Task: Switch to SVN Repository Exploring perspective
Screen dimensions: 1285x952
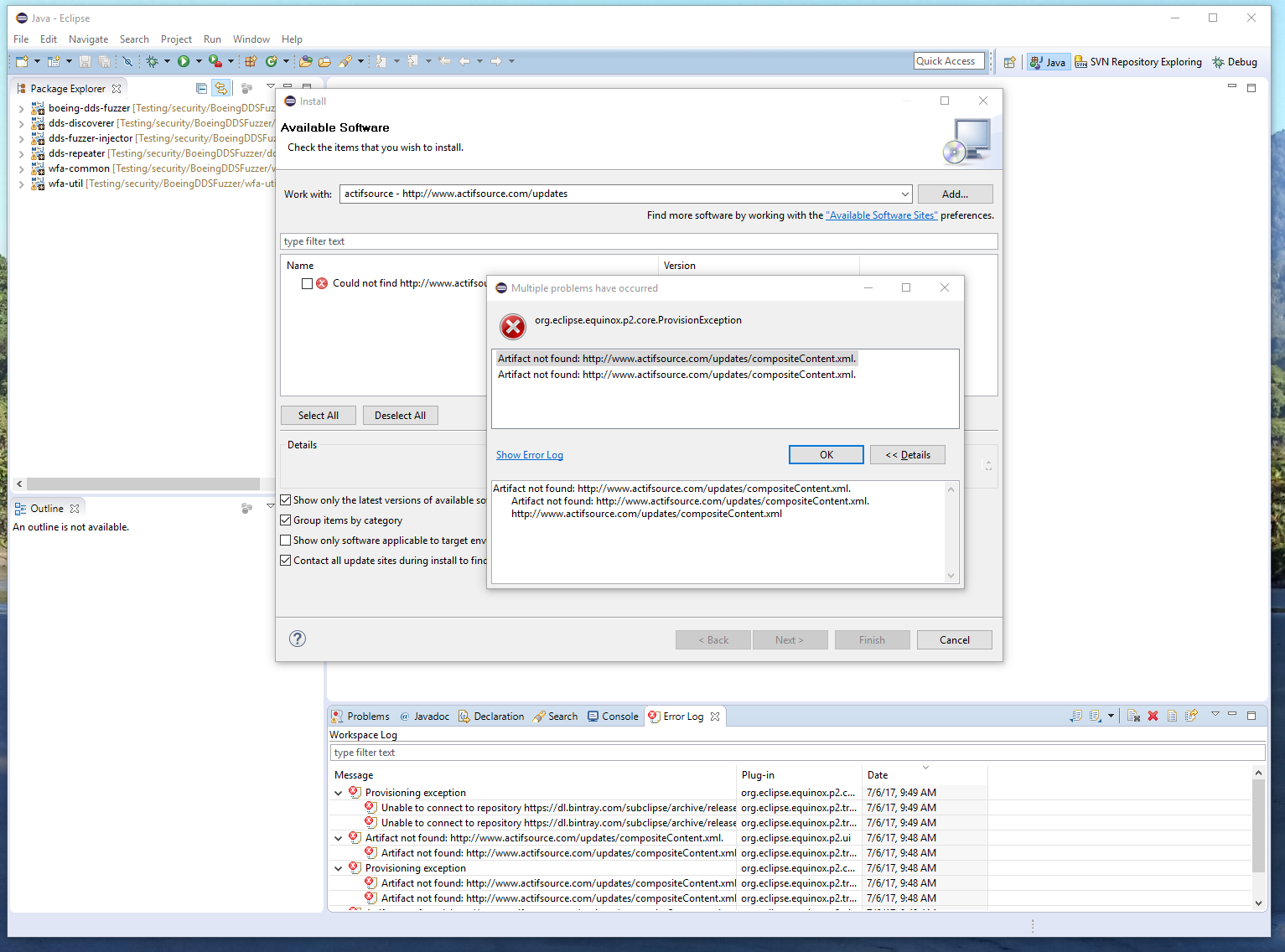Action: tap(1138, 62)
